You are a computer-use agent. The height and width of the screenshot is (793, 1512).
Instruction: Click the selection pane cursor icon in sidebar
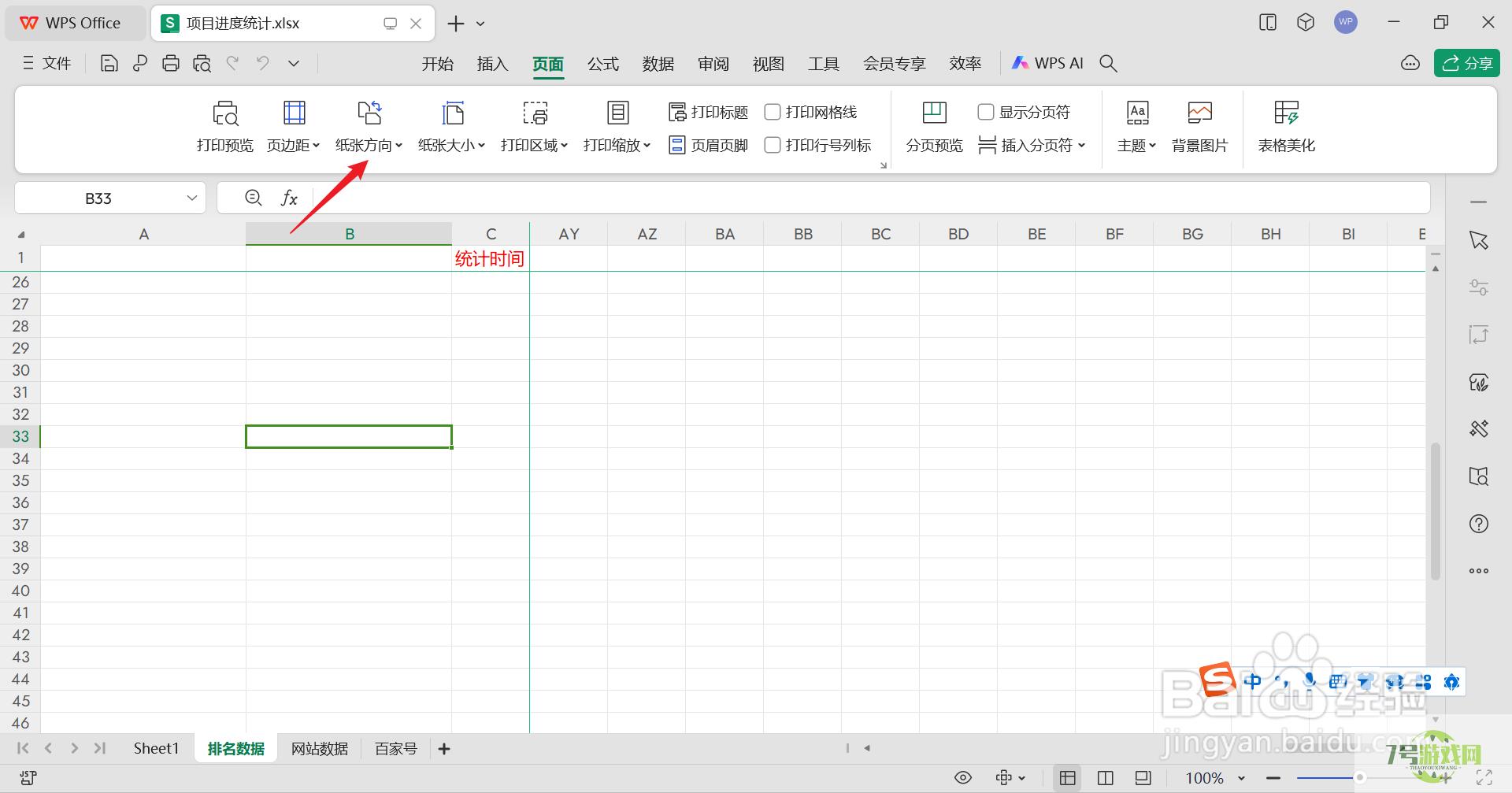pyautogui.click(x=1479, y=240)
